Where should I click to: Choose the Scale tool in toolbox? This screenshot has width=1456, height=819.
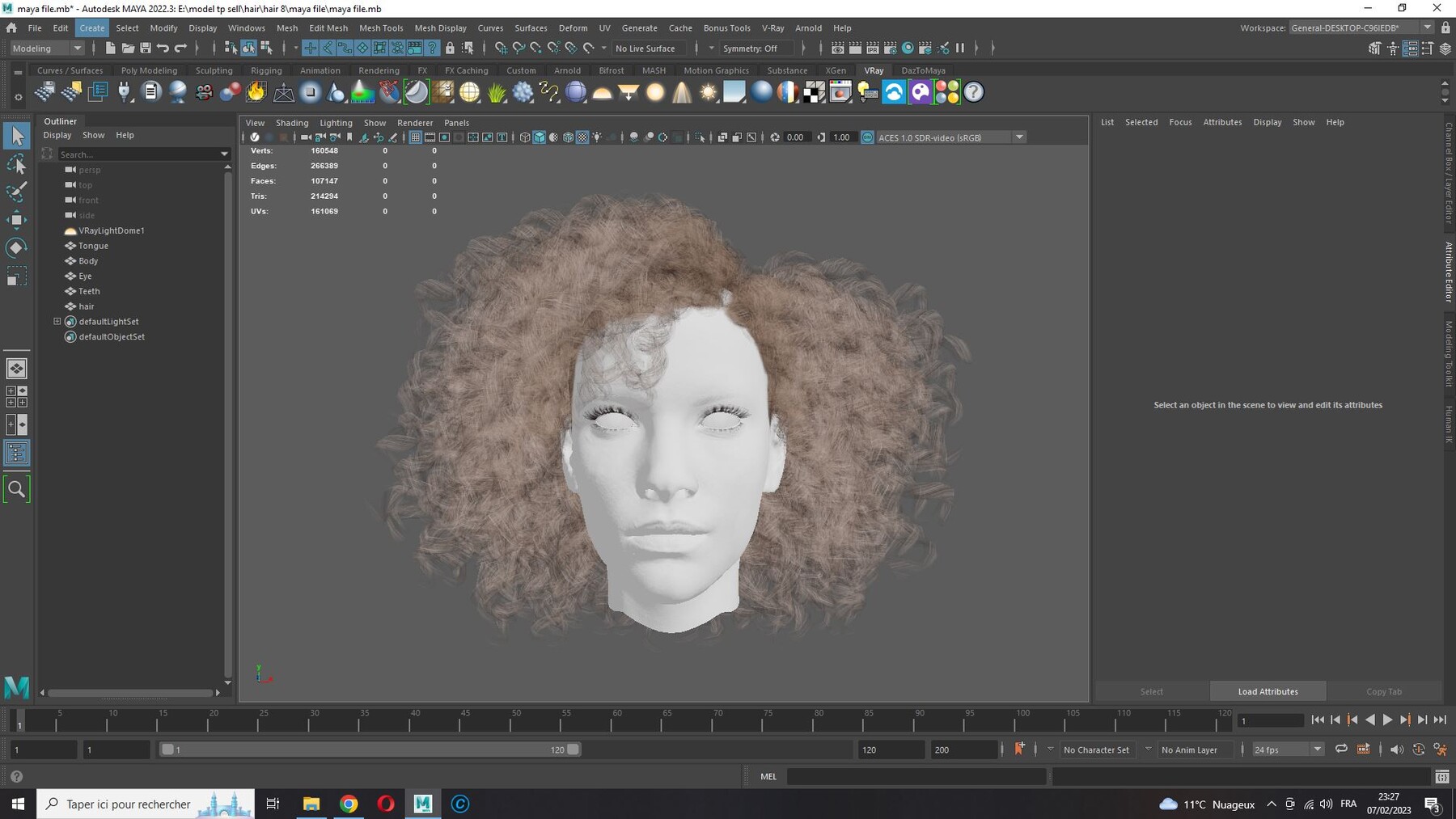point(16,276)
